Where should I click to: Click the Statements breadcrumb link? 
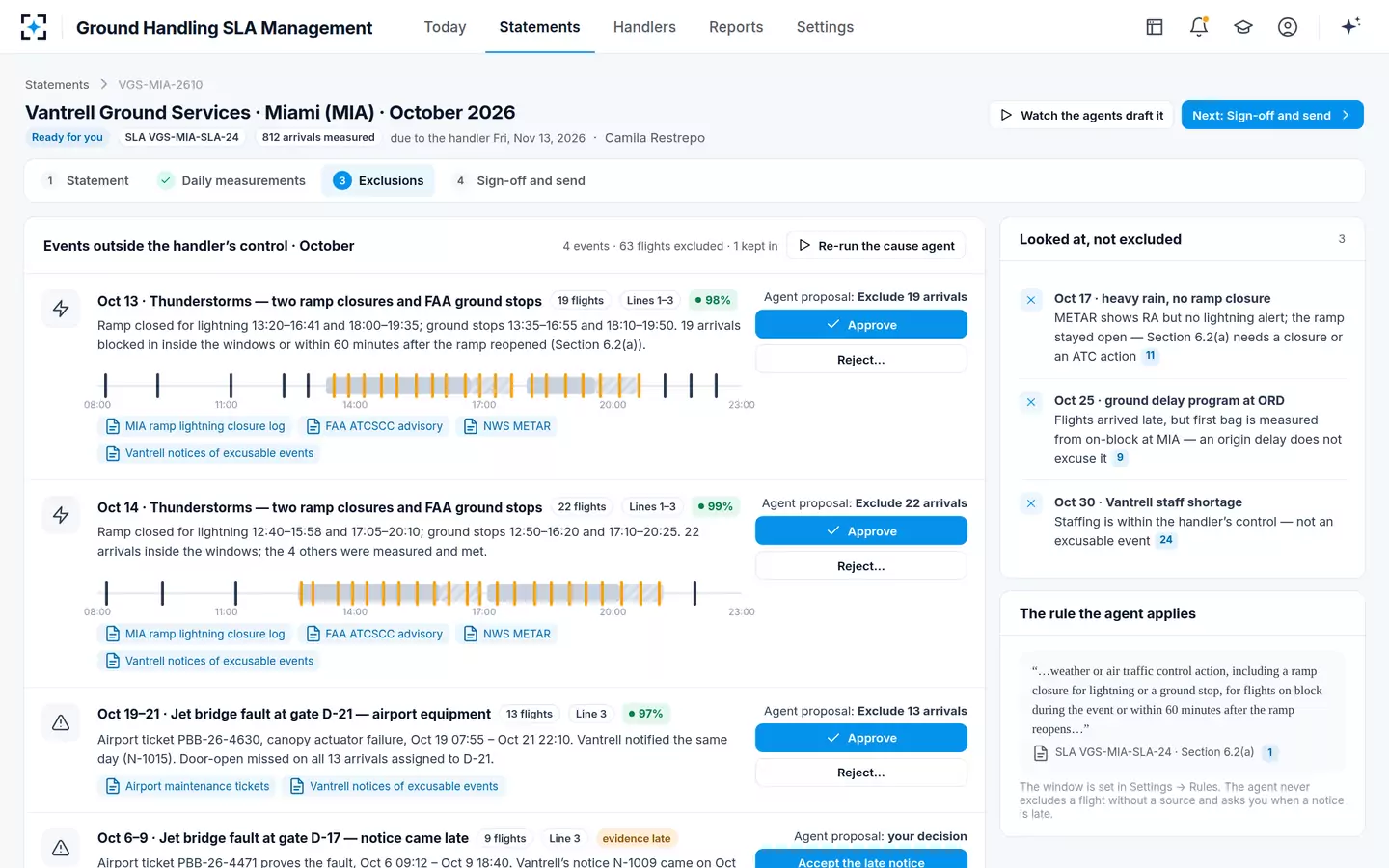(57, 85)
